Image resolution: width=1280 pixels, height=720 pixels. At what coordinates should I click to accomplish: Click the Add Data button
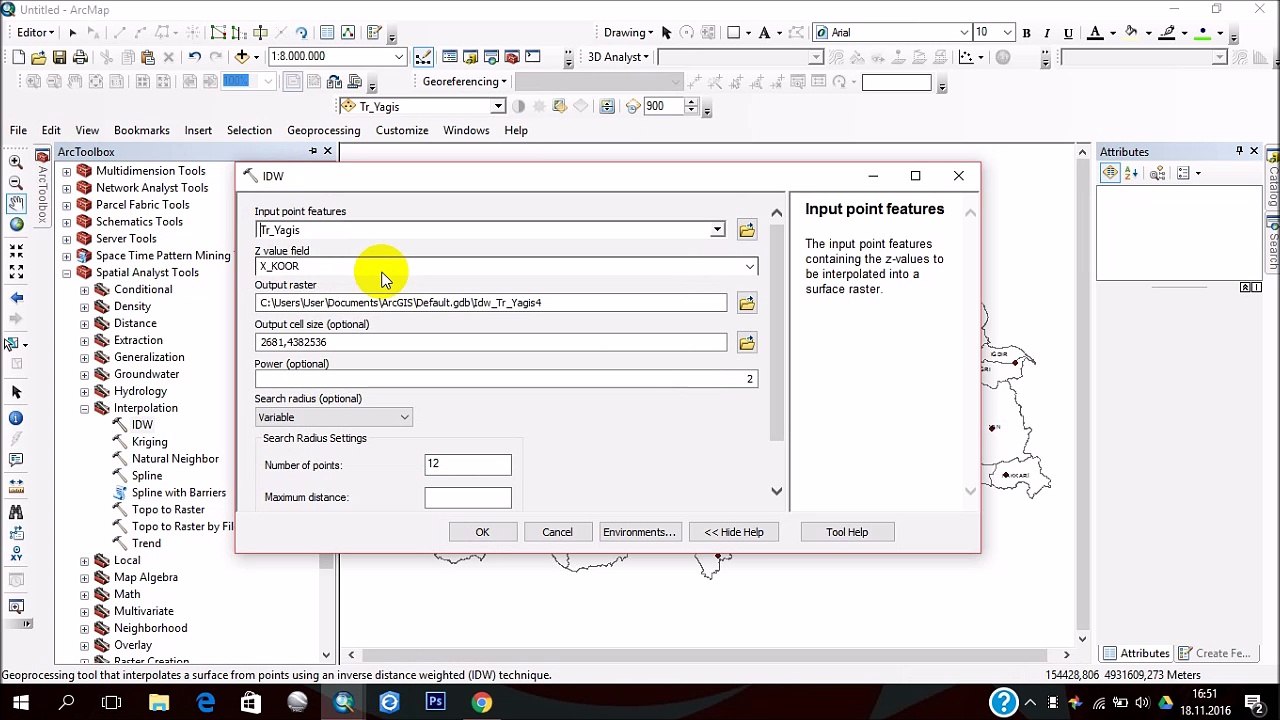(241, 57)
